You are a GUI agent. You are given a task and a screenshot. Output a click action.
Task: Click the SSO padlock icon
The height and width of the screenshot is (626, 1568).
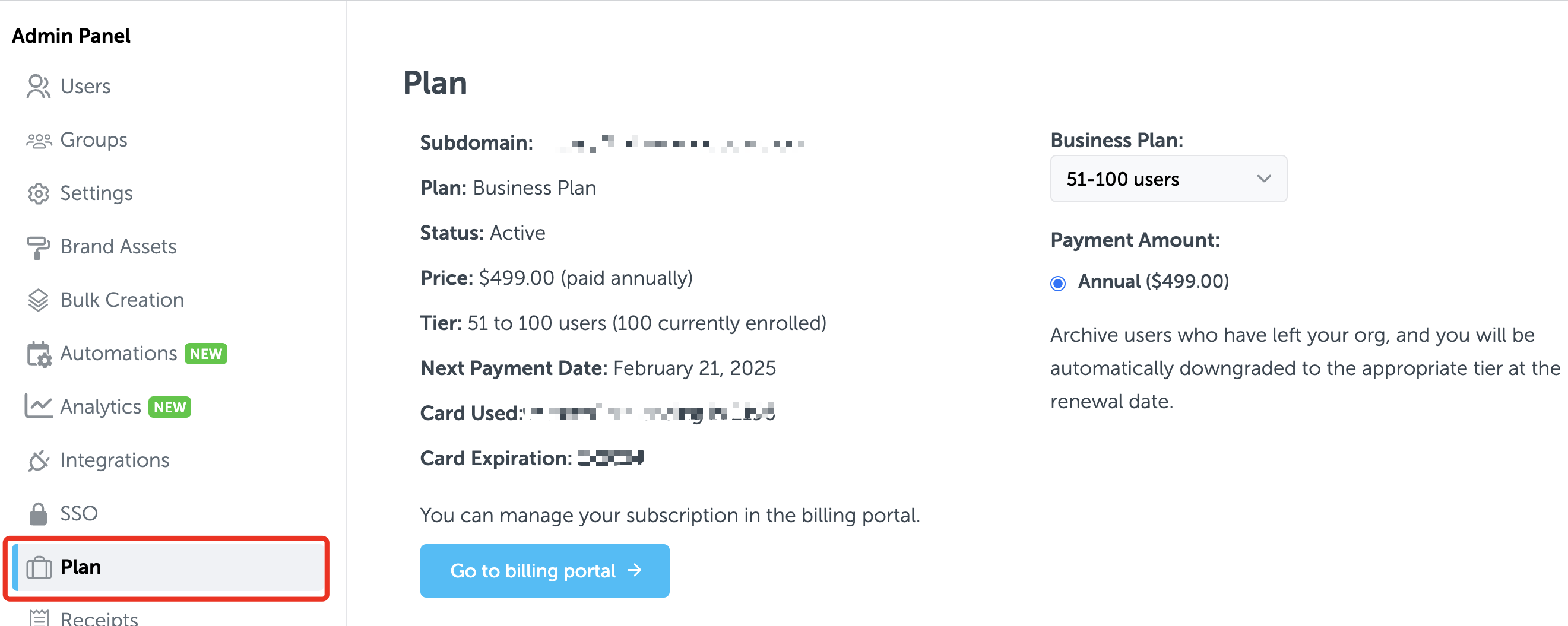[x=39, y=514]
